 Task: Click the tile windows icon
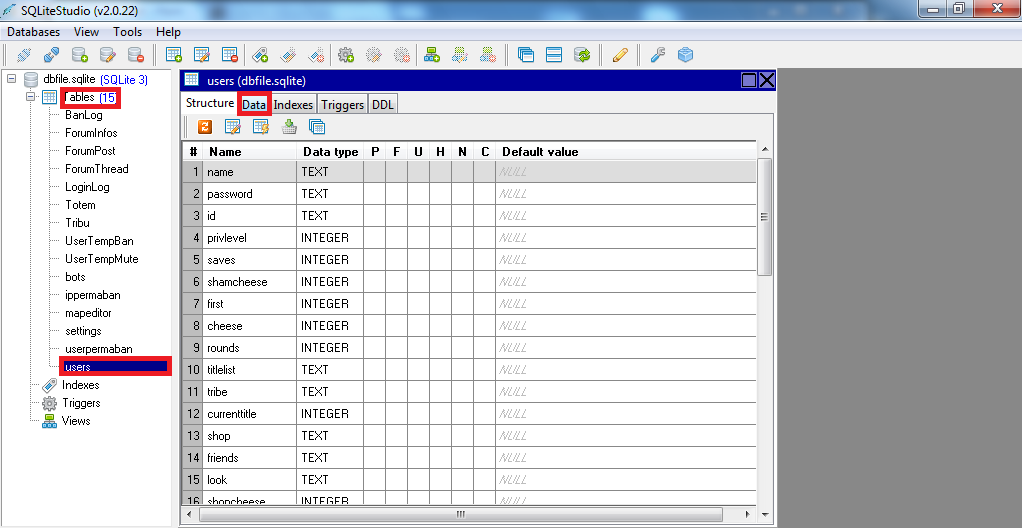pos(554,55)
